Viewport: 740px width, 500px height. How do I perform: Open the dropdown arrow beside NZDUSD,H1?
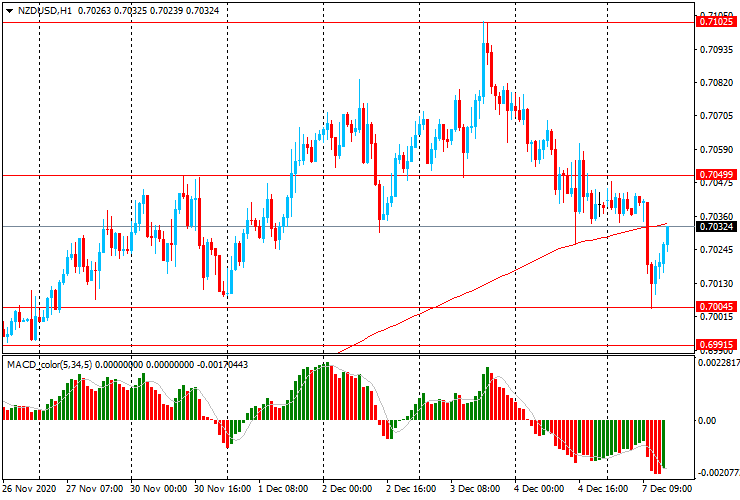7,10
